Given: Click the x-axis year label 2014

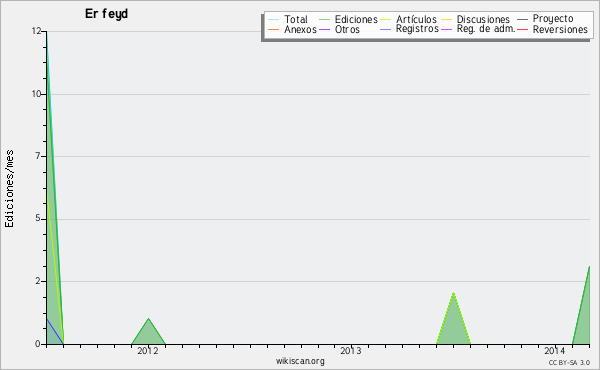Looking at the screenshot, I should [554, 351].
